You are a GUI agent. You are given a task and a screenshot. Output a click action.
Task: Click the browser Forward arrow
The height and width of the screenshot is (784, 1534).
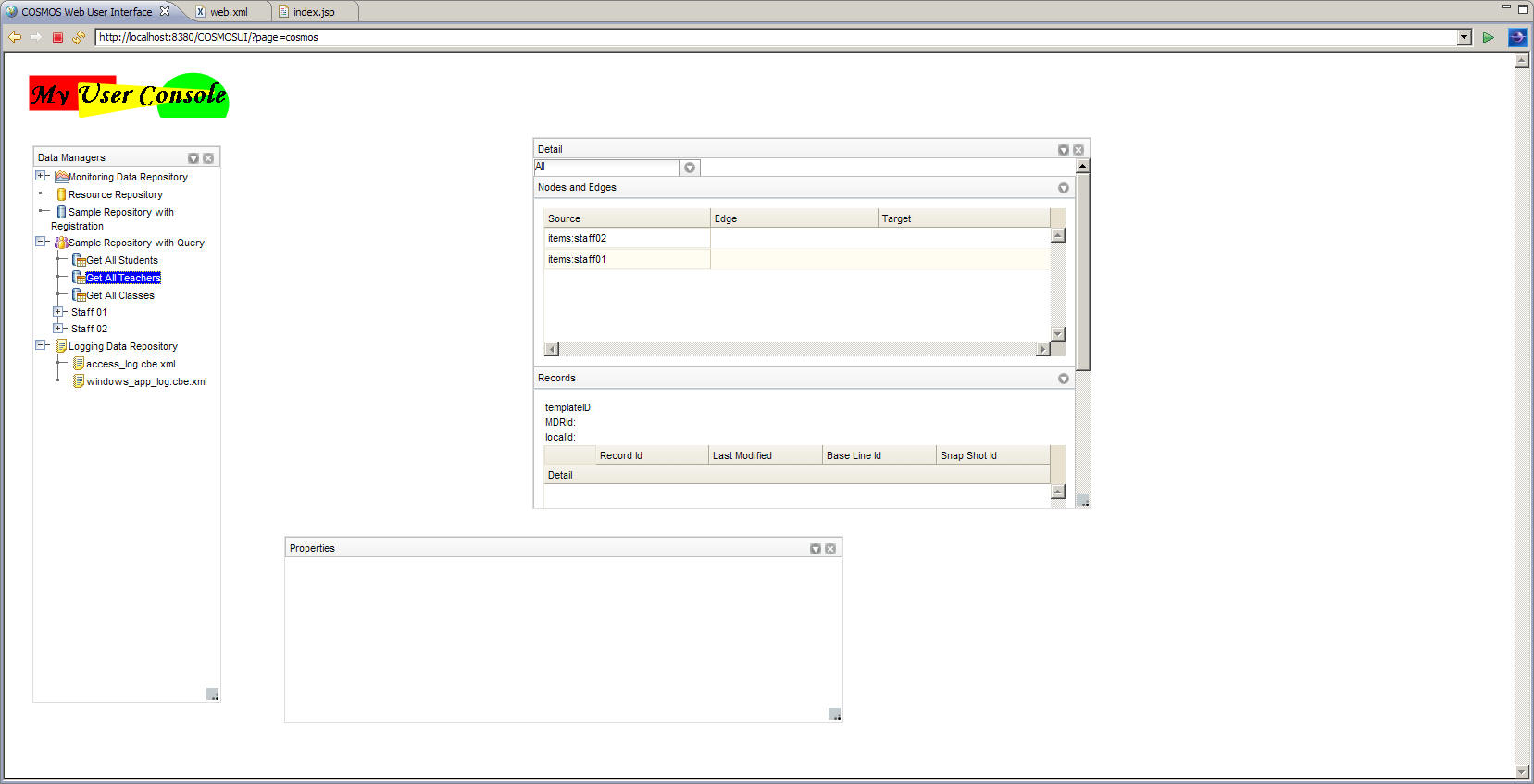click(x=36, y=37)
